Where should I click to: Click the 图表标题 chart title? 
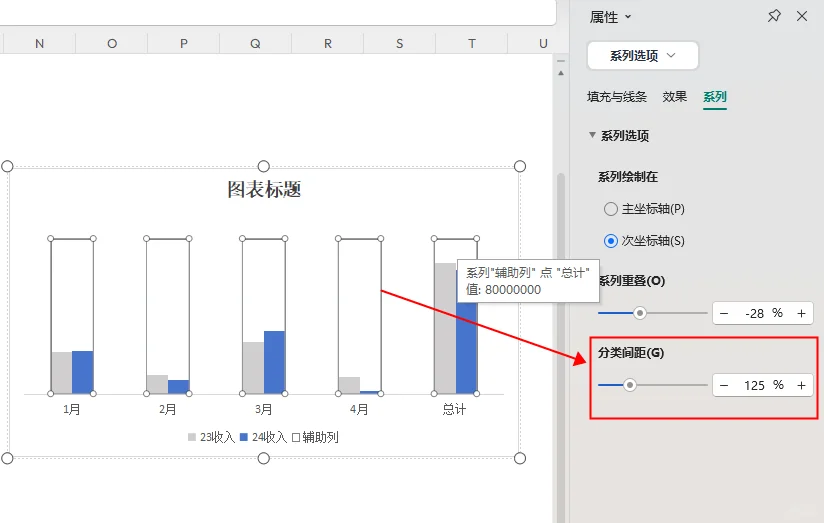pyautogui.click(x=264, y=190)
